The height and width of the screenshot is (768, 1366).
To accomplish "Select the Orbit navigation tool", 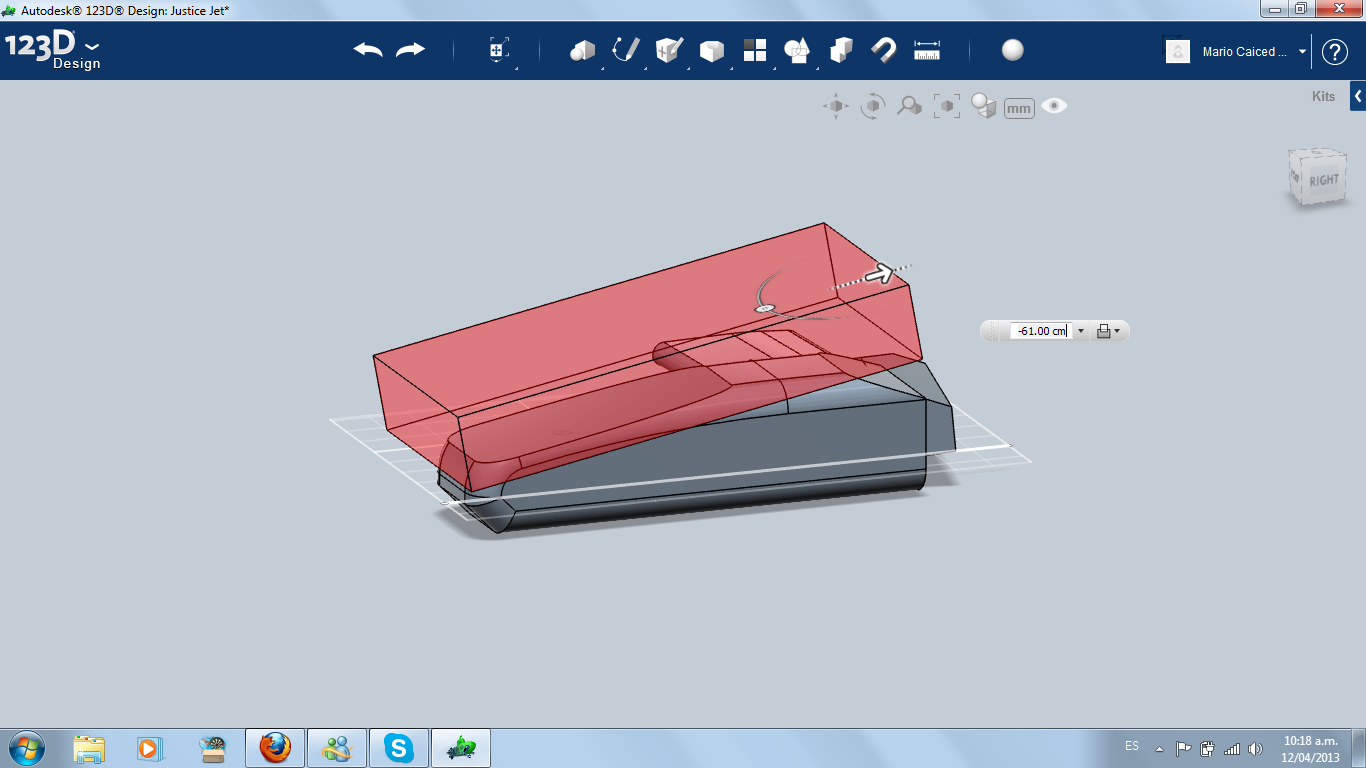I will [873, 106].
